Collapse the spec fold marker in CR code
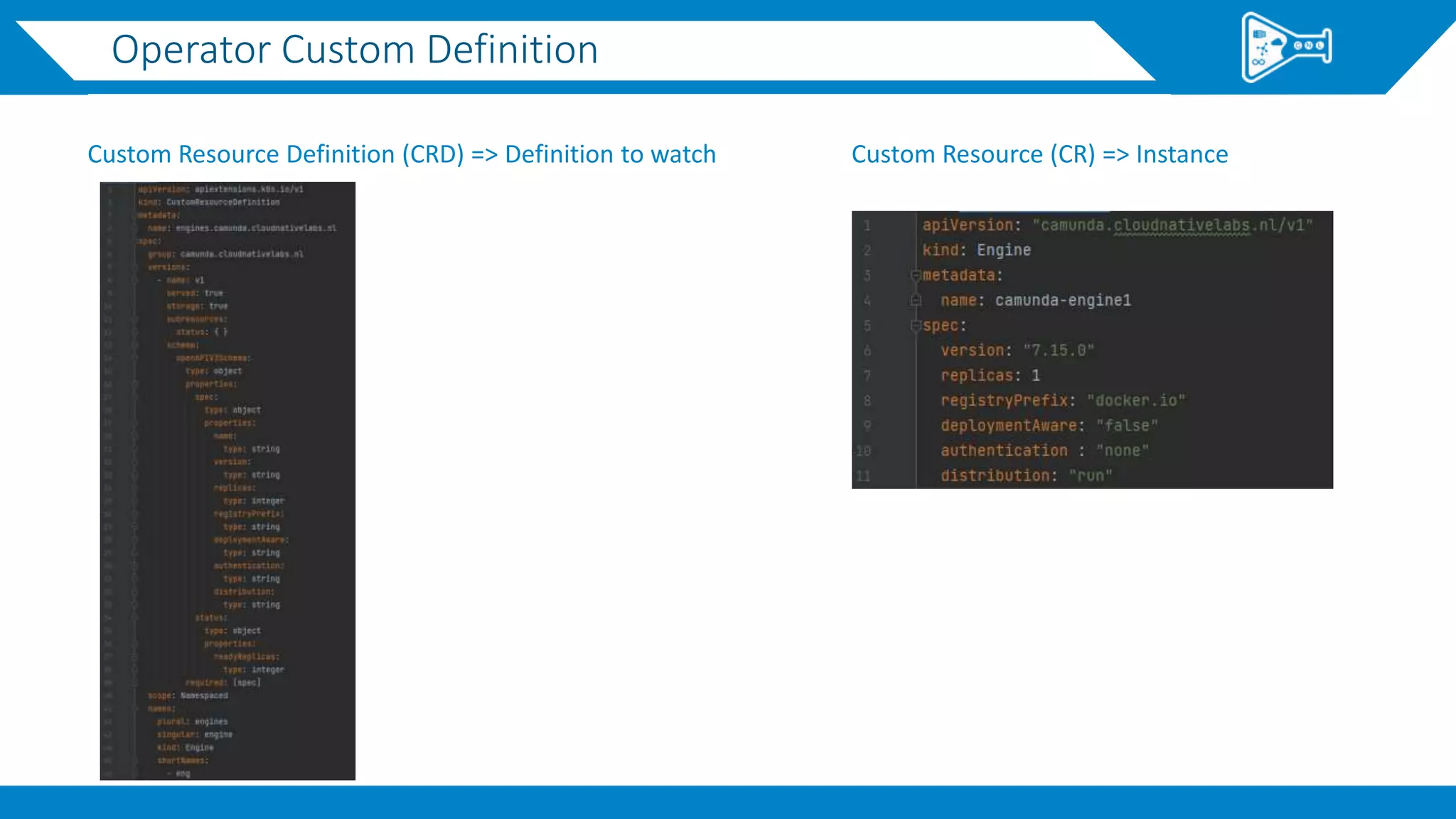The height and width of the screenshot is (819, 1456). click(916, 326)
